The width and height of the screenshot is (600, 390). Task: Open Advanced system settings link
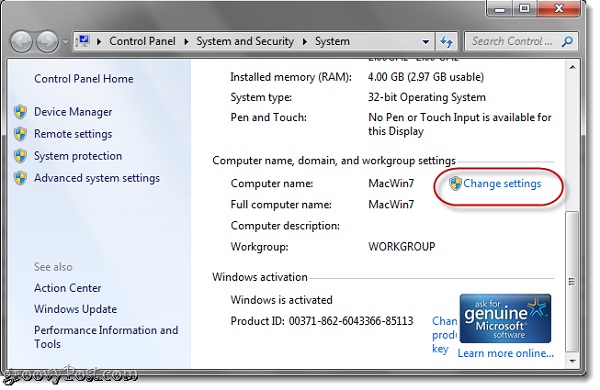(x=97, y=178)
